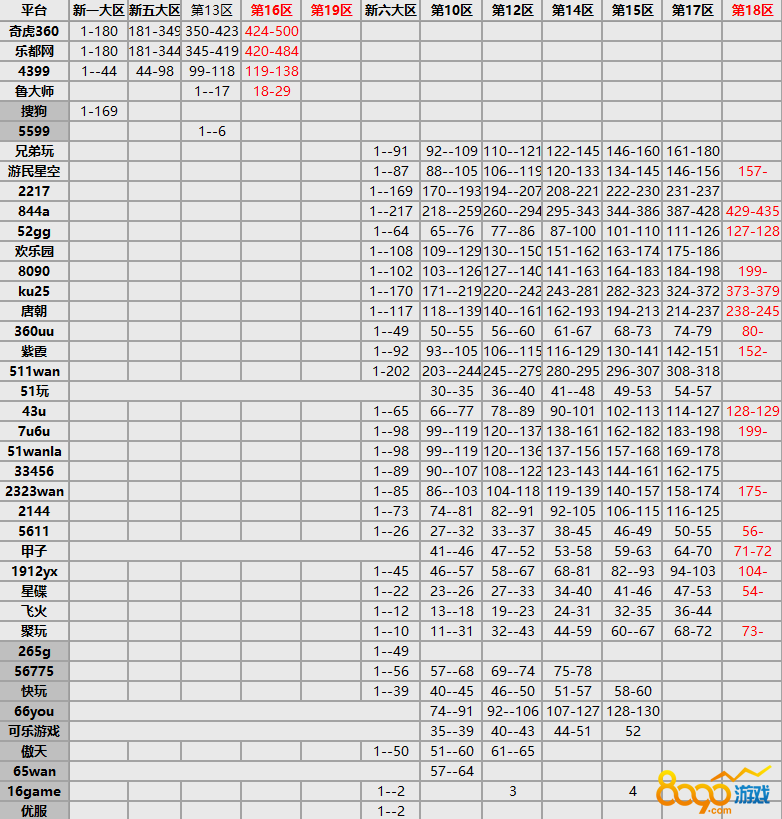Select the 鲁大师 platform row label
Screen dimensions: 782x819
pyautogui.click(x=34, y=91)
